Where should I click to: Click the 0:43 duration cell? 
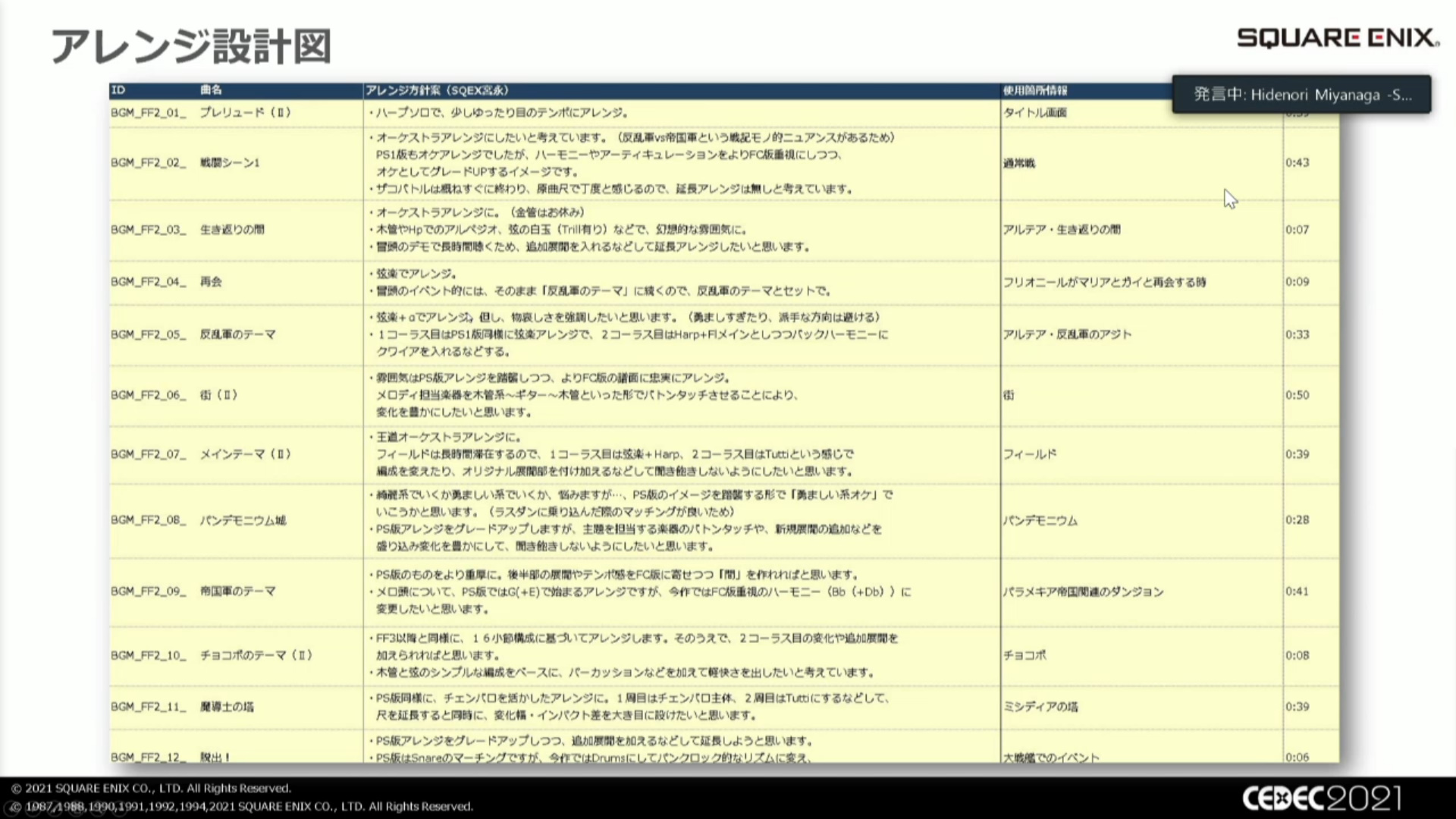coord(1297,163)
